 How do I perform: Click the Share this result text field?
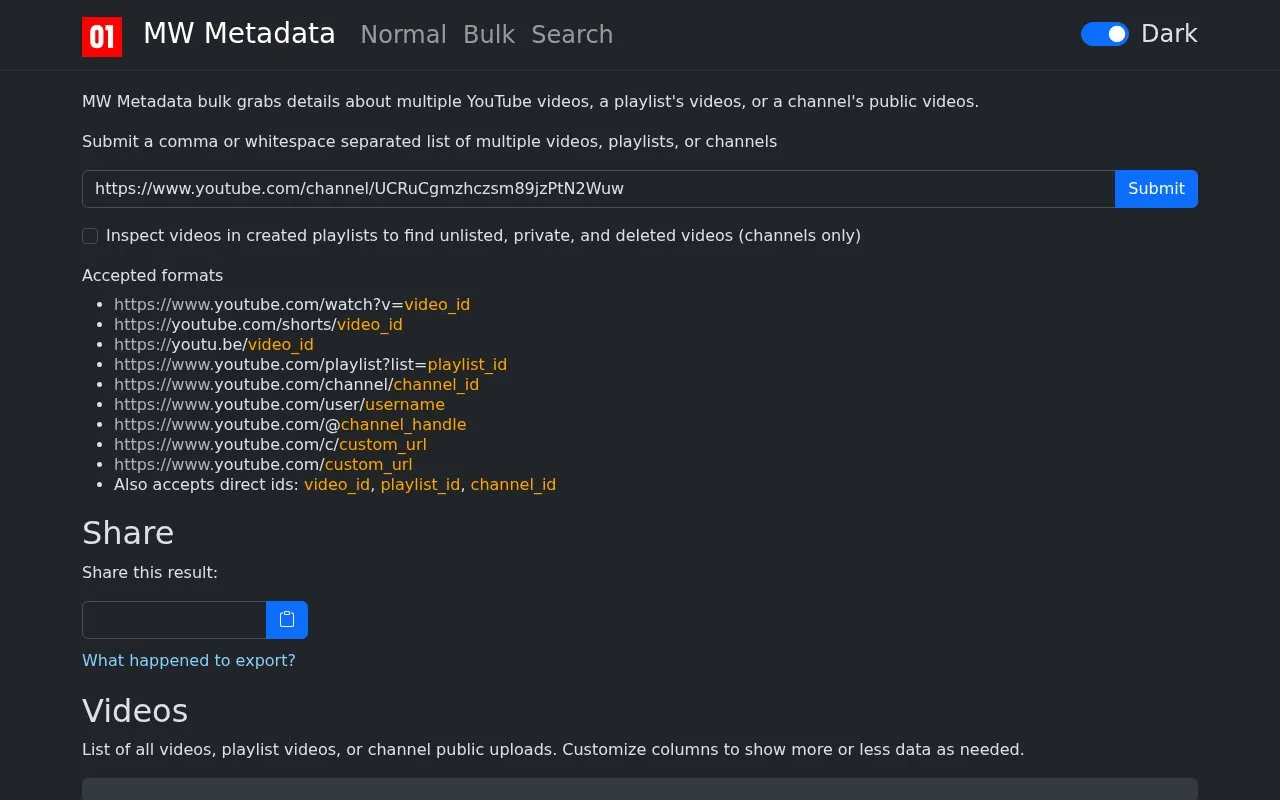(x=174, y=620)
